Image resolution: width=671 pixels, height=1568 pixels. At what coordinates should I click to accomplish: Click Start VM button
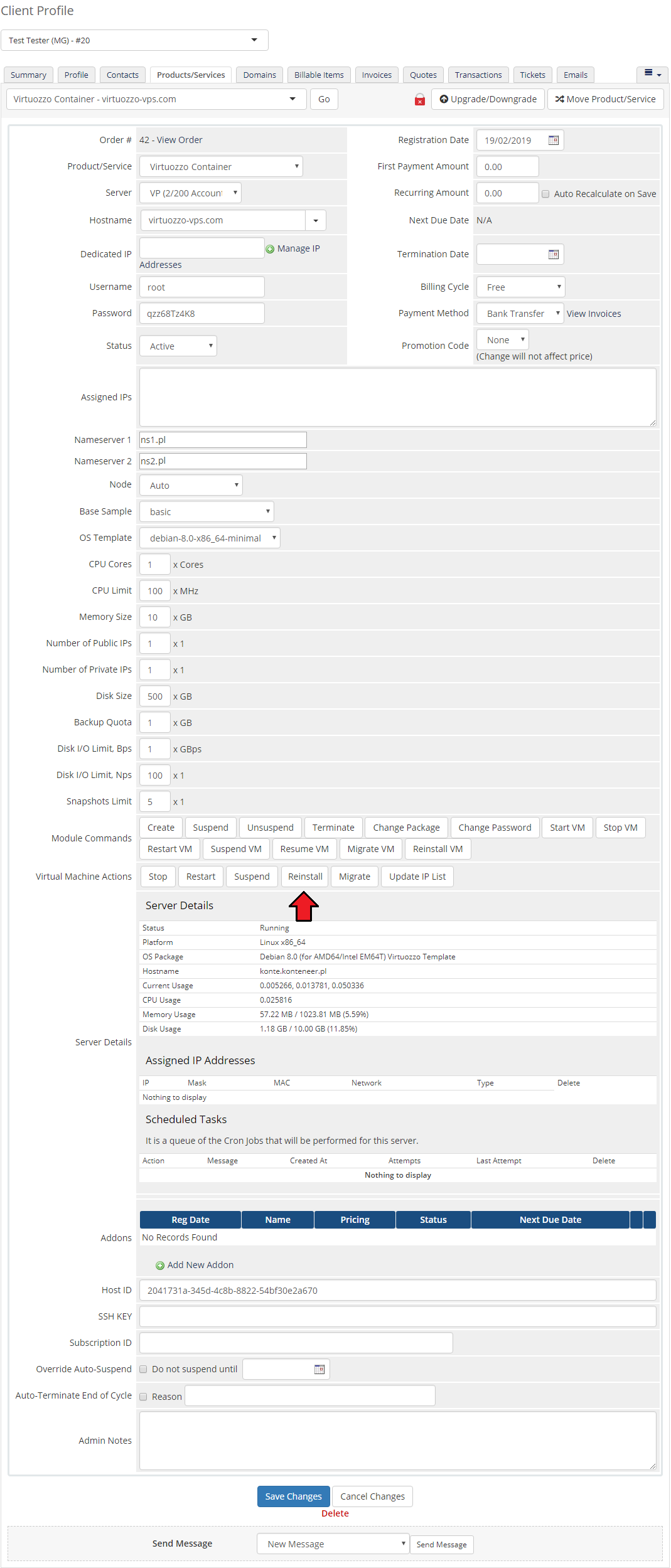coord(567,828)
